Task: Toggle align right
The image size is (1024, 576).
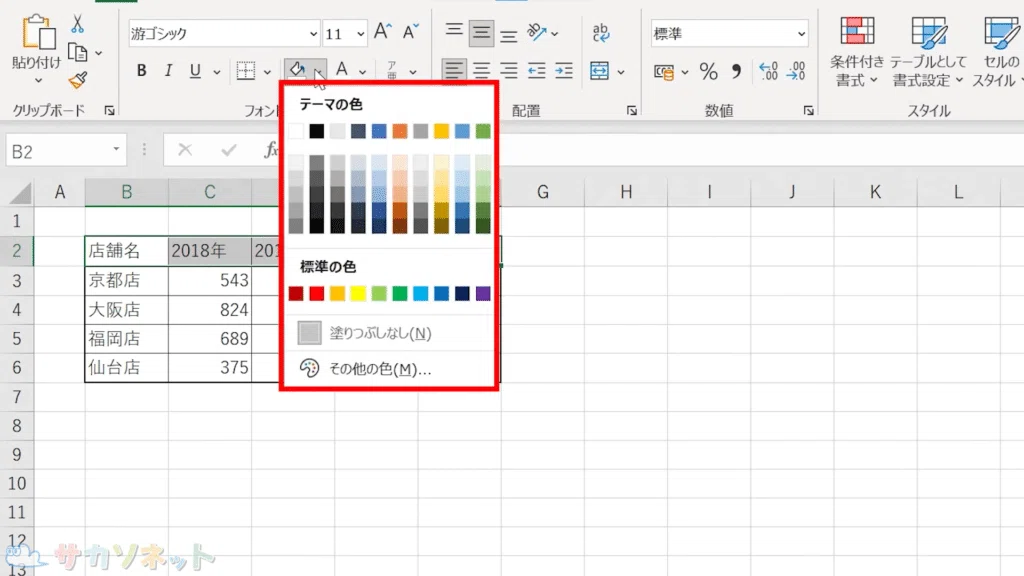Action: tap(508, 70)
